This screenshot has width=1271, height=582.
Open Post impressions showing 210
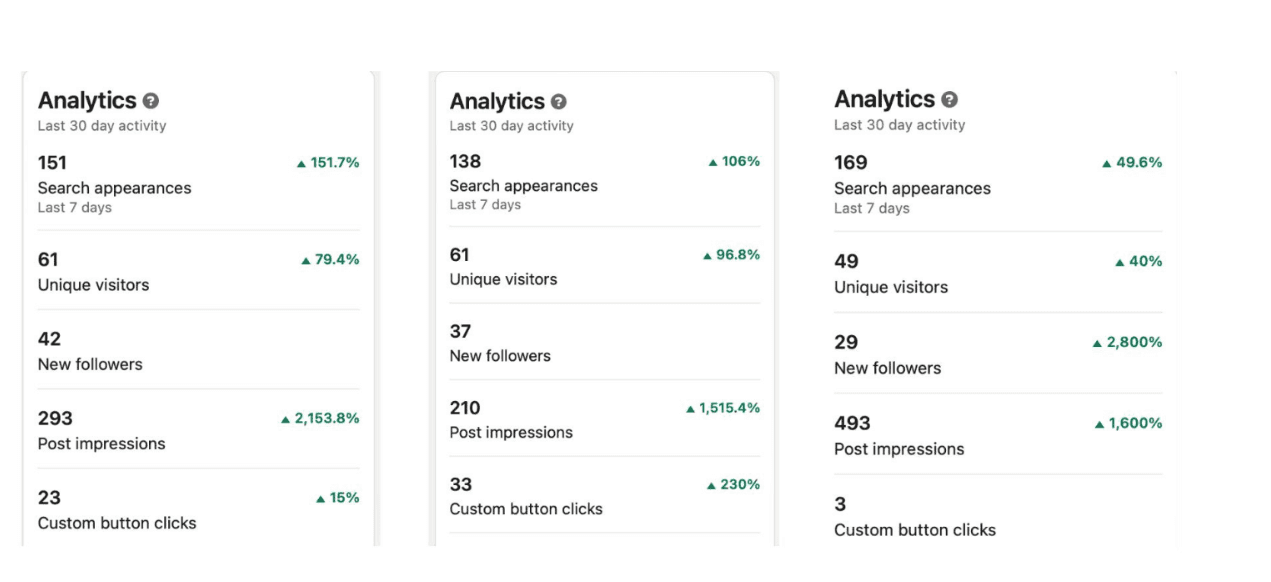604,419
